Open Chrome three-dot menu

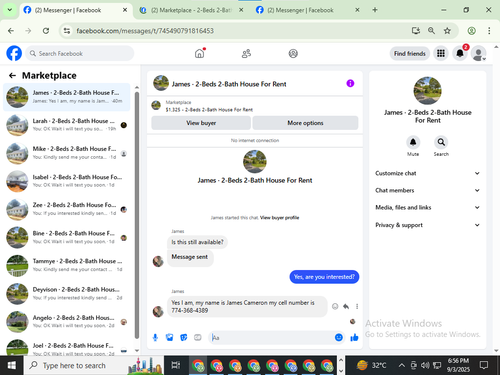click(489, 31)
